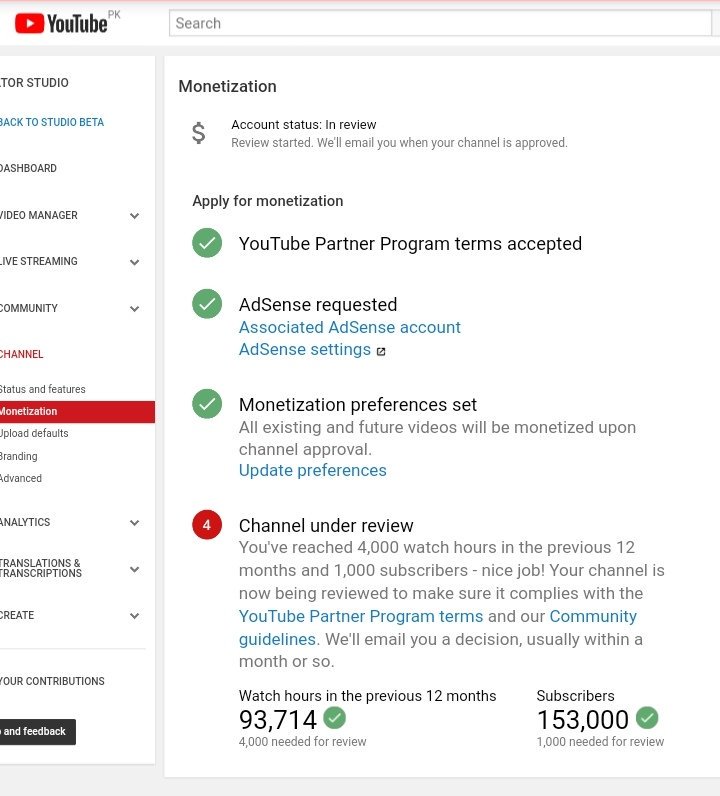Click the help and feedback button
Image resolution: width=720 pixels, height=796 pixels.
click(38, 732)
